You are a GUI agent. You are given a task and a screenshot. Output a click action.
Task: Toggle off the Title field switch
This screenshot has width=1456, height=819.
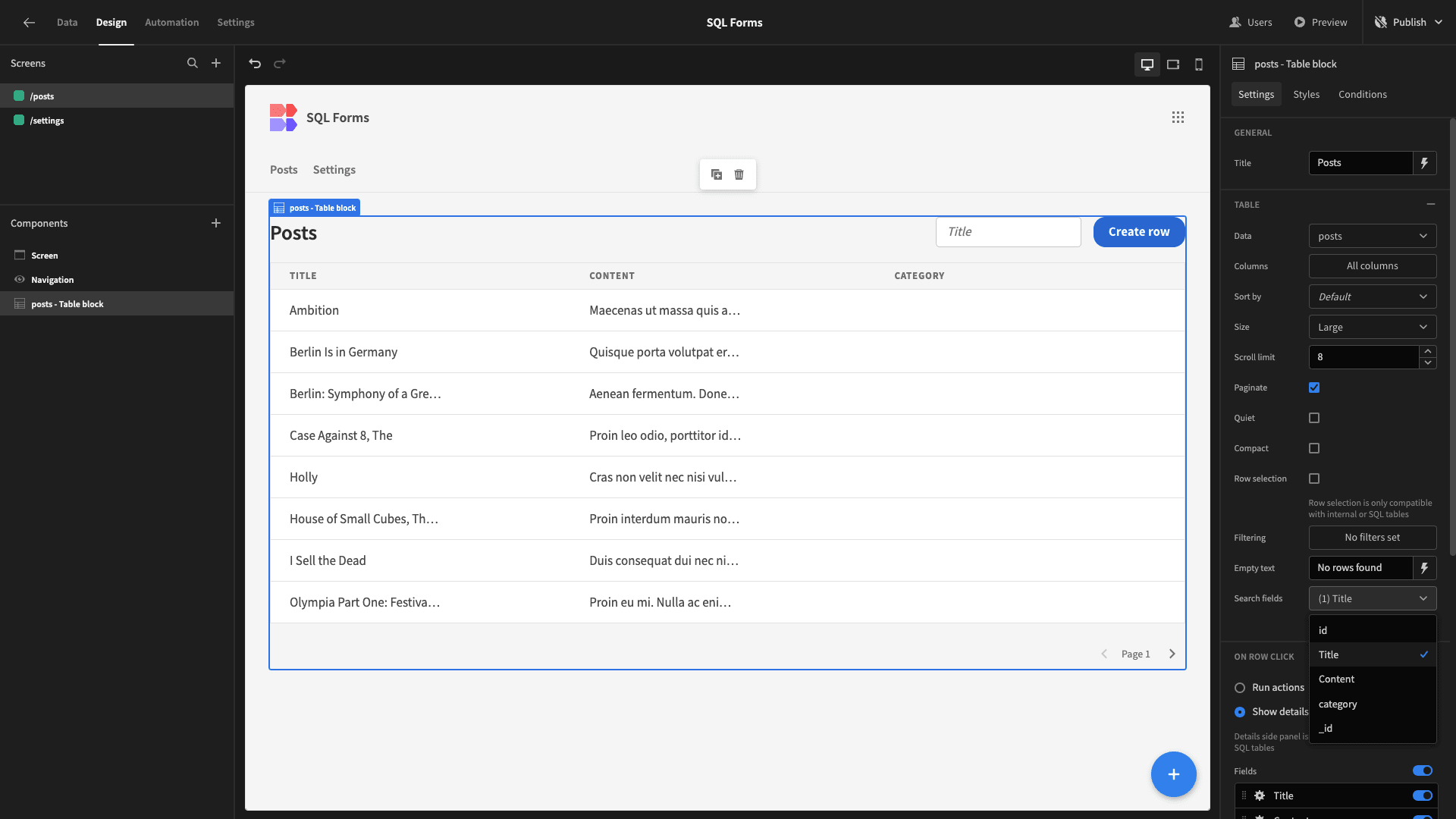(1422, 795)
